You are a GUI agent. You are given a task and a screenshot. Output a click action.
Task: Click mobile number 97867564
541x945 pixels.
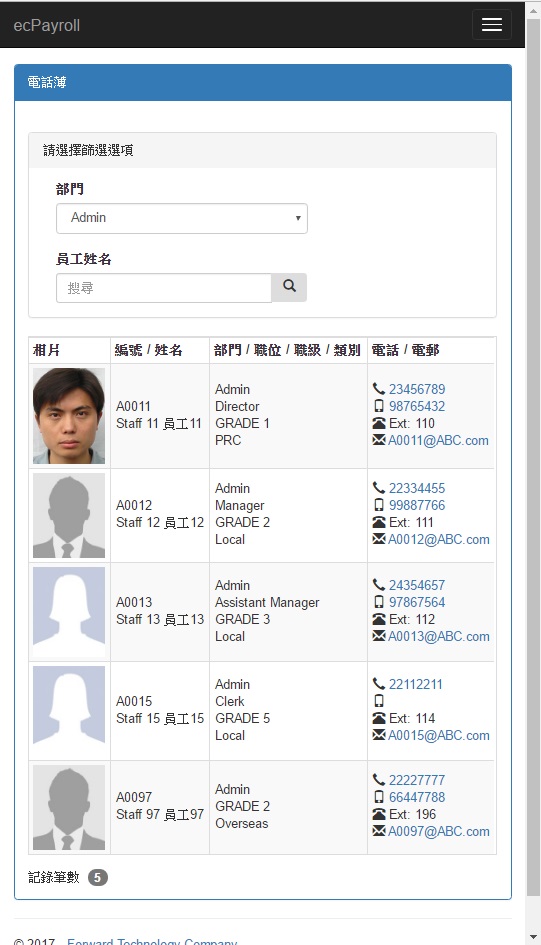coord(417,602)
